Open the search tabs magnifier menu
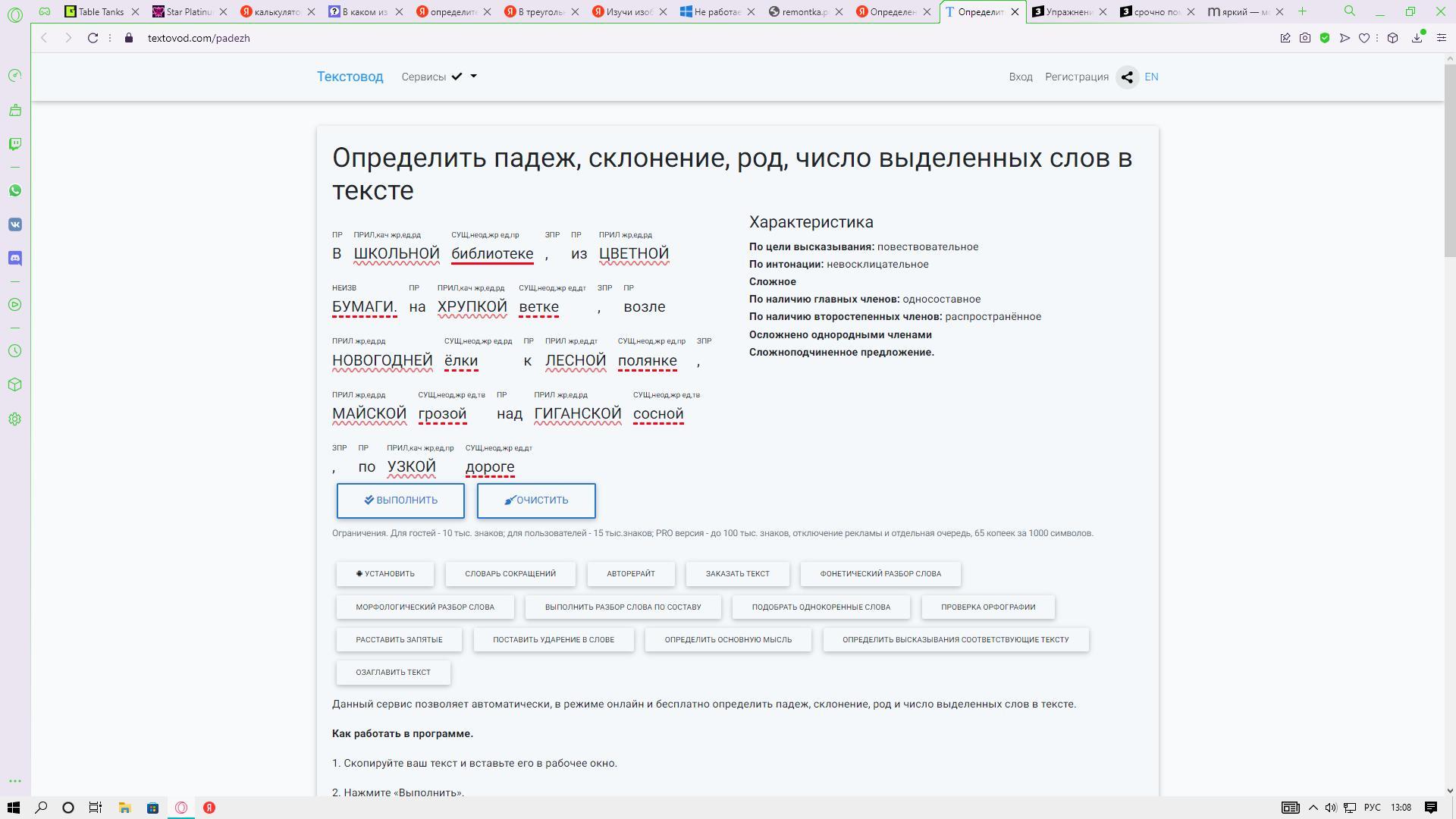 pyautogui.click(x=1350, y=11)
